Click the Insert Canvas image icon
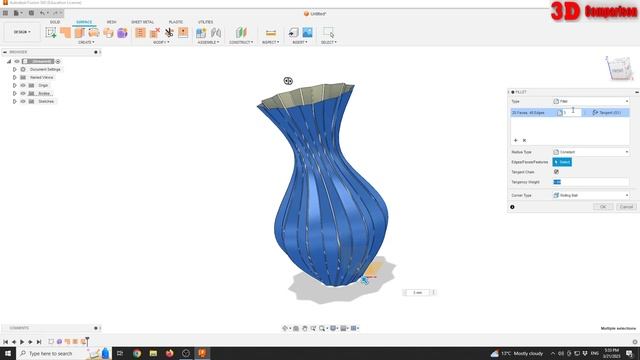640x360 pixels. [307, 32]
